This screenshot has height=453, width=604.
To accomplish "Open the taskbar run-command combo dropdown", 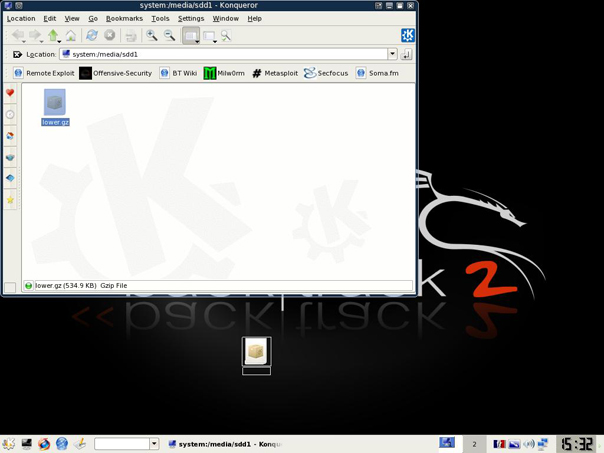I will [154, 444].
